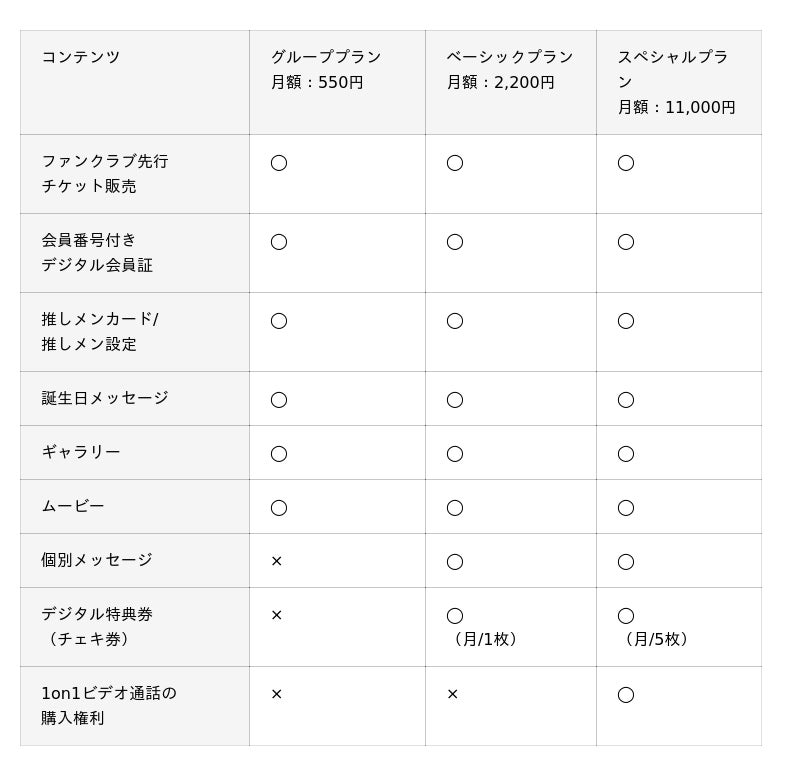Click the circle for 推しメンカード under スペシャルプラン
The width and height of the screenshot is (800, 776).
tap(626, 321)
